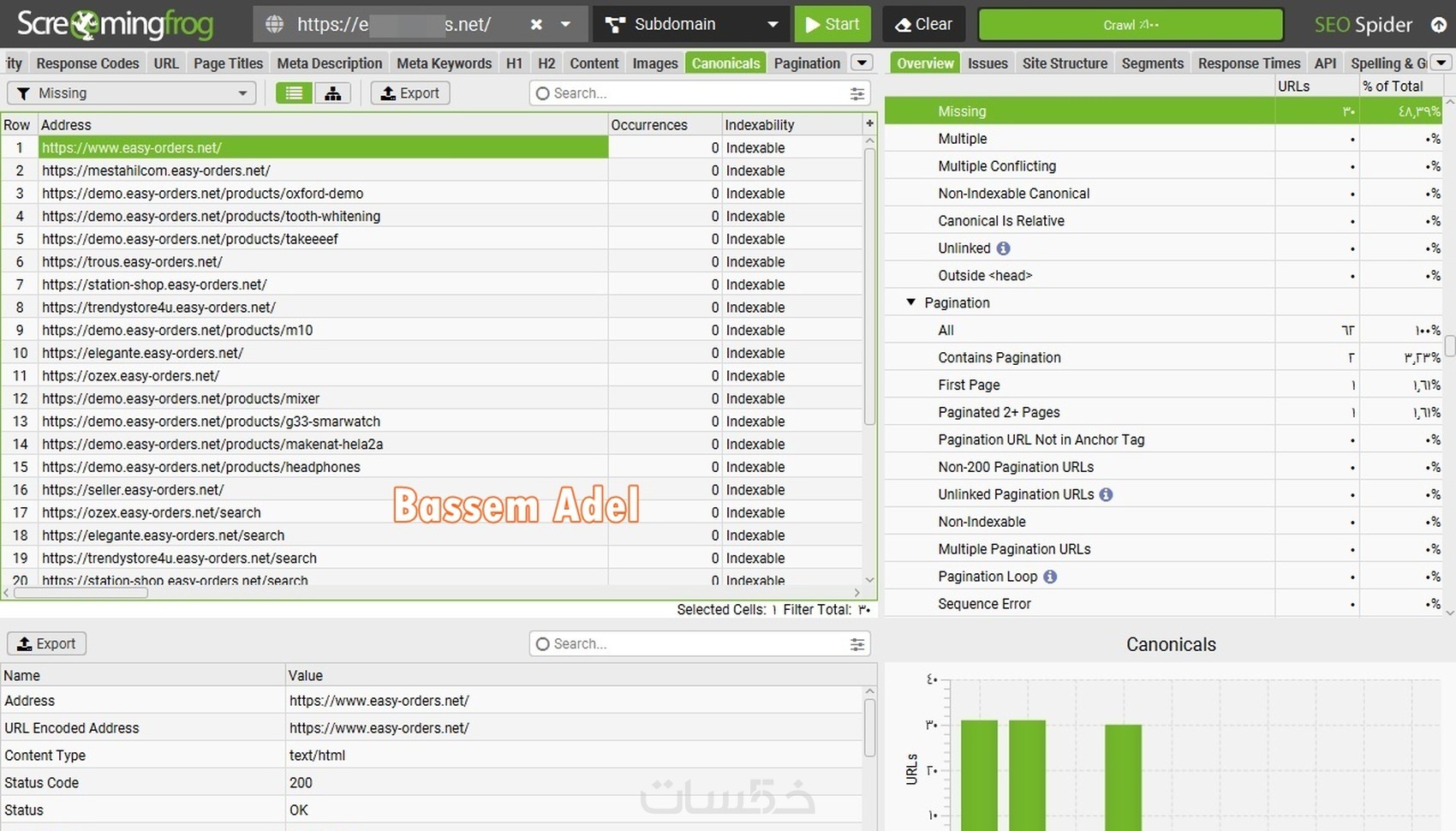Image resolution: width=1456 pixels, height=831 pixels.
Task: Show info for Unlinked canonical
Action: tap(1003, 248)
